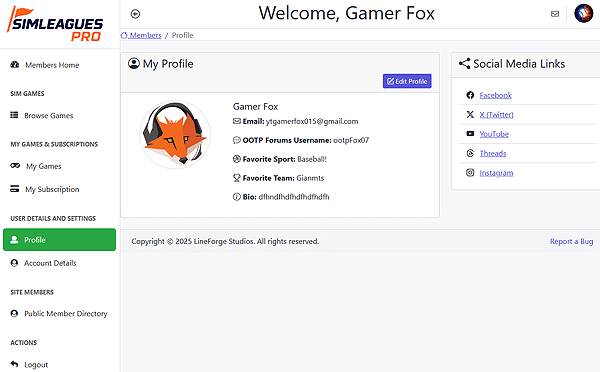The image size is (600, 372).
Task: Click the X logo icon
Action: tap(470, 114)
